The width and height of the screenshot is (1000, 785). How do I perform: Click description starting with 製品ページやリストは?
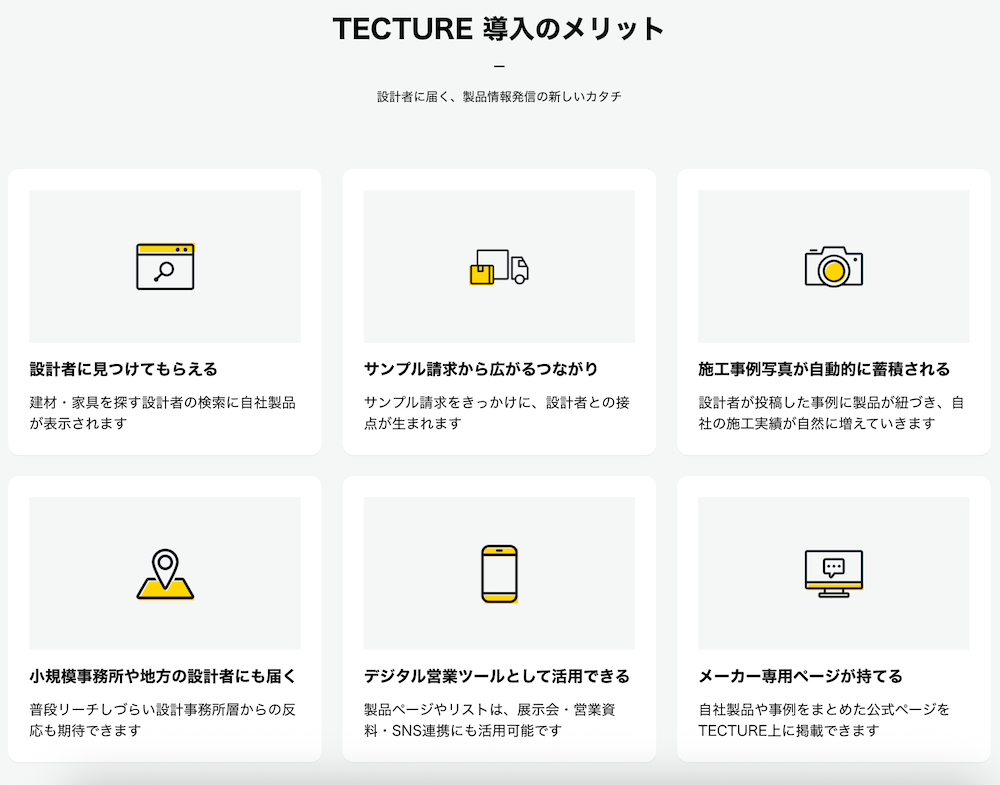point(497,719)
